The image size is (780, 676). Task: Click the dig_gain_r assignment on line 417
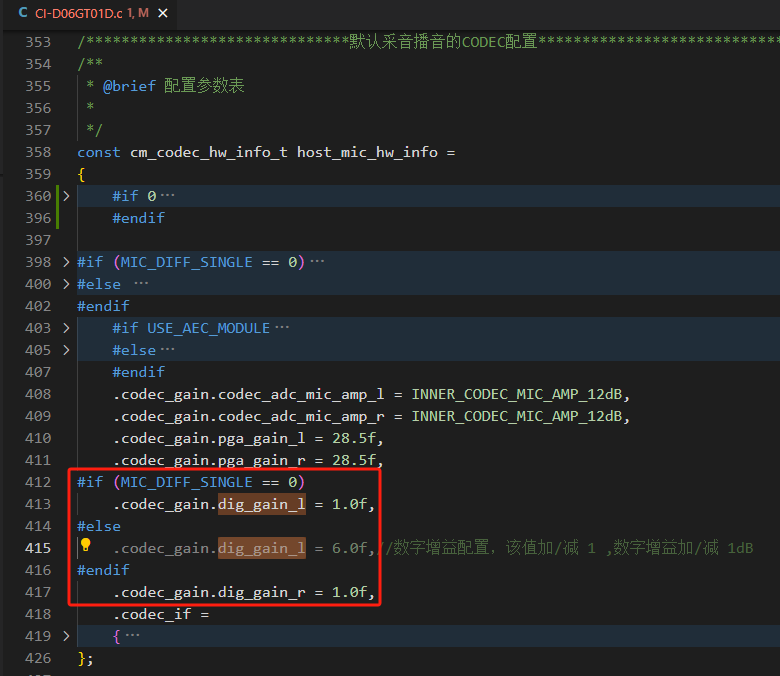262,592
